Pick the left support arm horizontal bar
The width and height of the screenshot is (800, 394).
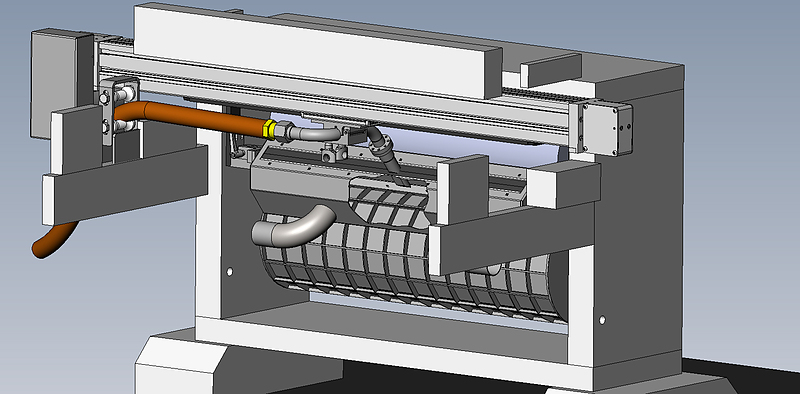125,184
